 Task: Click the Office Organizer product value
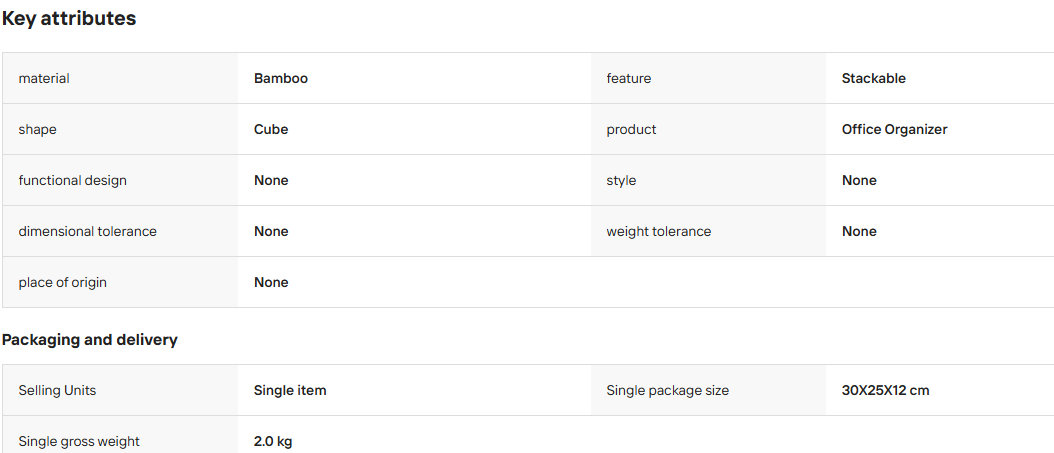pyautogui.click(x=895, y=130)
